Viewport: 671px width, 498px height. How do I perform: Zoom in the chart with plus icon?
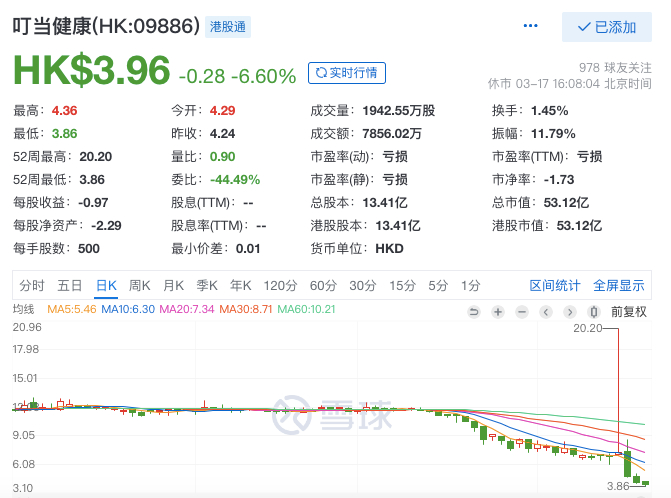point(498,312)
